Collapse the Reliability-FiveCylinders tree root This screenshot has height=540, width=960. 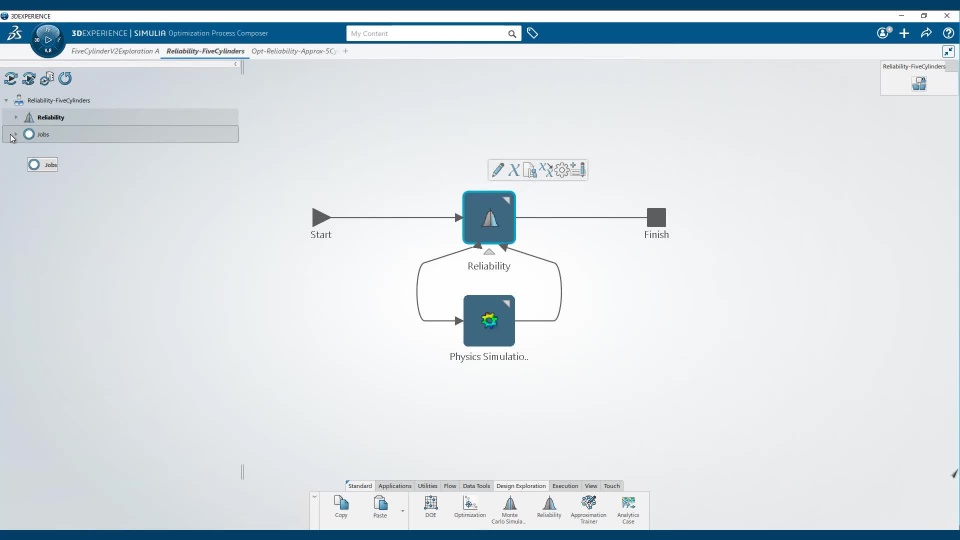[x=6, y=100]
